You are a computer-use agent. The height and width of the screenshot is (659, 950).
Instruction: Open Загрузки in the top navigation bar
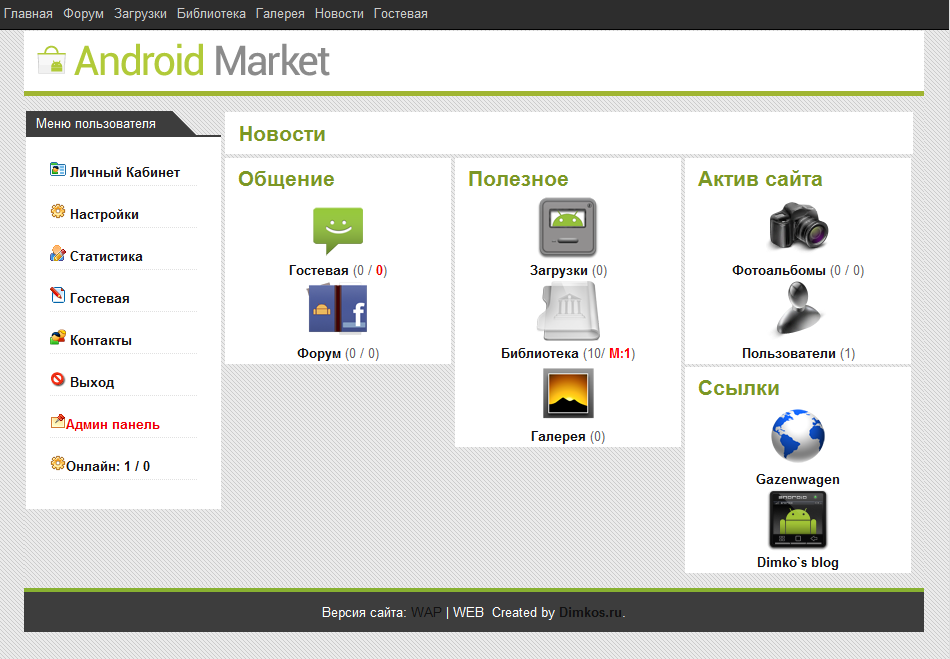pos(140,13)
